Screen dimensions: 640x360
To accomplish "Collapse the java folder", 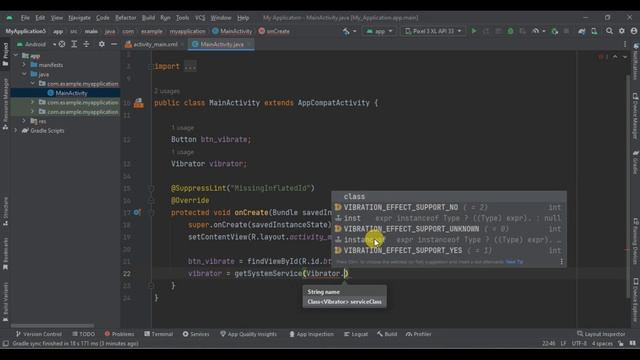I will pyautogui.click(x=24, y=74).
